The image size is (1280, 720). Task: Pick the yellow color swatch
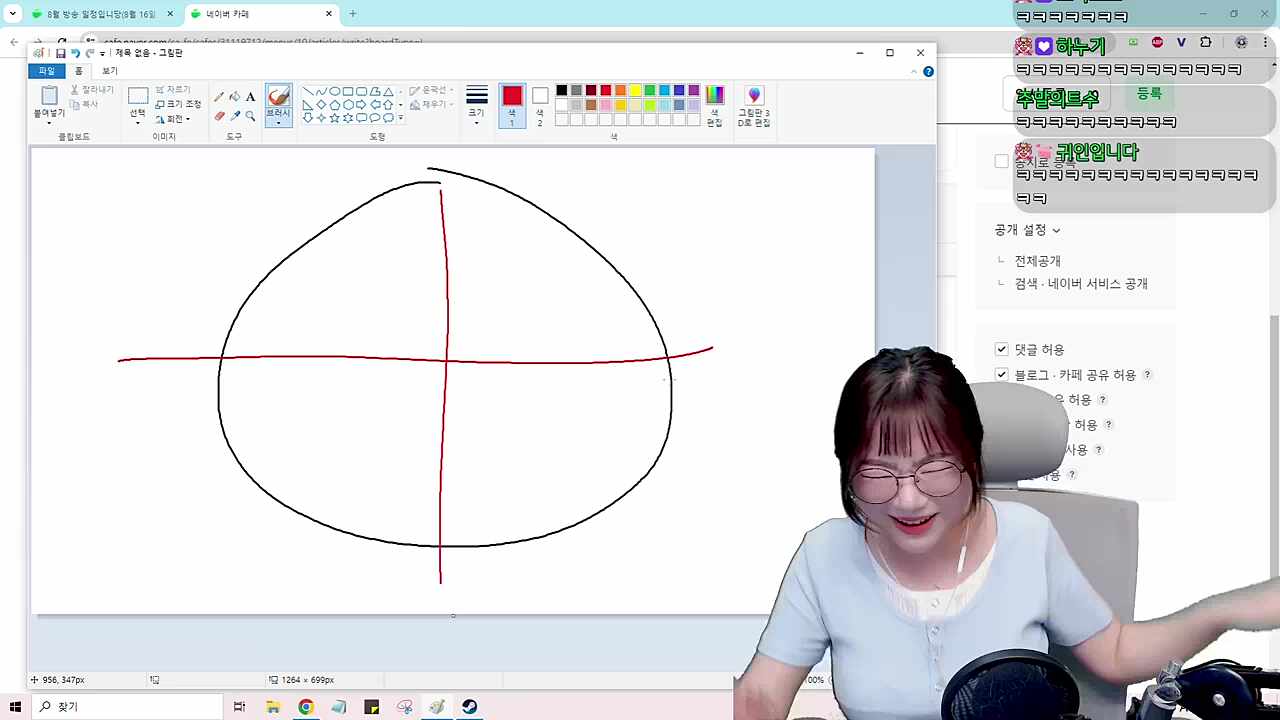(635, 91)
